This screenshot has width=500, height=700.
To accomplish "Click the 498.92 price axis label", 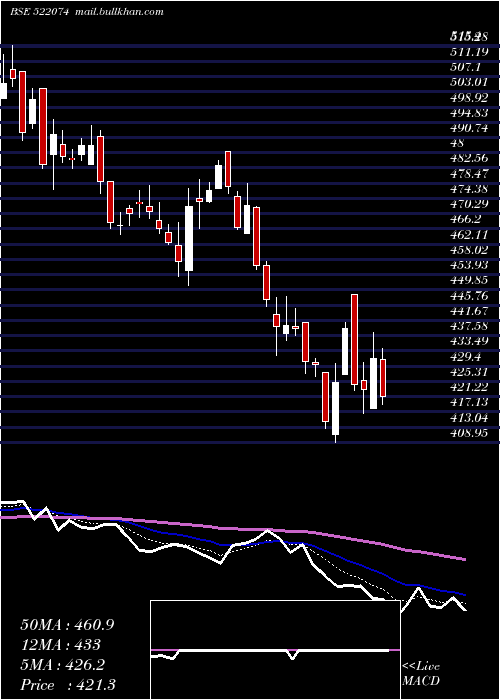I will pyautogui.click(x=468, y=97).
